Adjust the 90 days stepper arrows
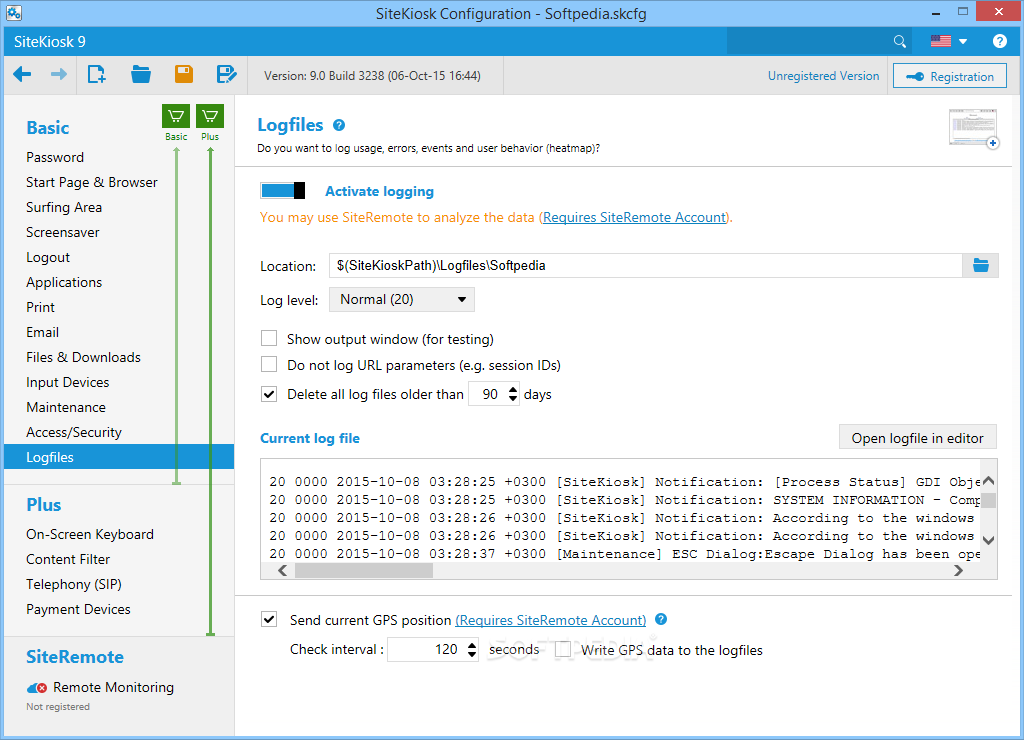The height and width of the screenshot is (740, 1024). (x=513, y=394)
